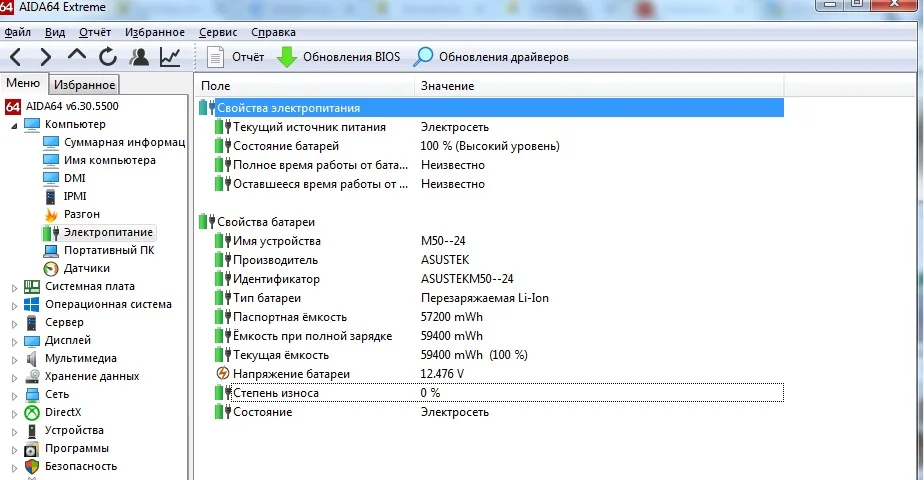924x480 pixels.
Task: Click the Поле column header
Action: (305, 86)
